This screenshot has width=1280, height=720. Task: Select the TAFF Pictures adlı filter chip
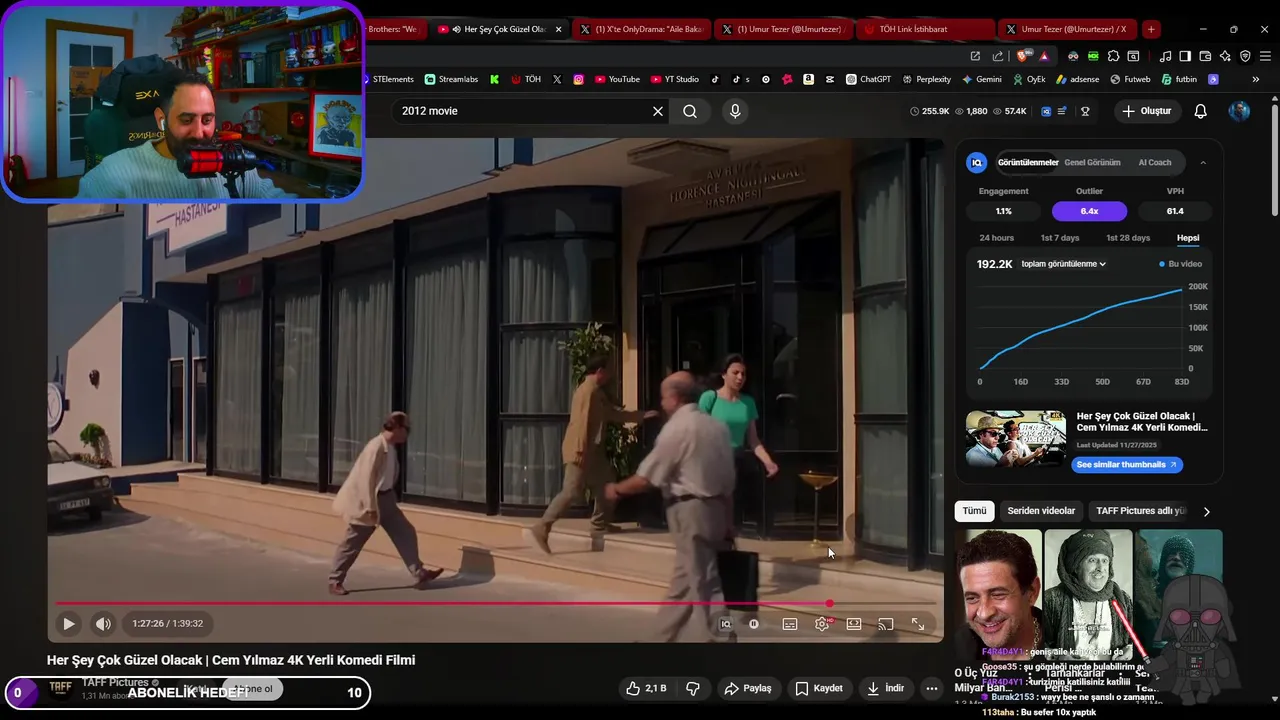(x=1140, y=511)
